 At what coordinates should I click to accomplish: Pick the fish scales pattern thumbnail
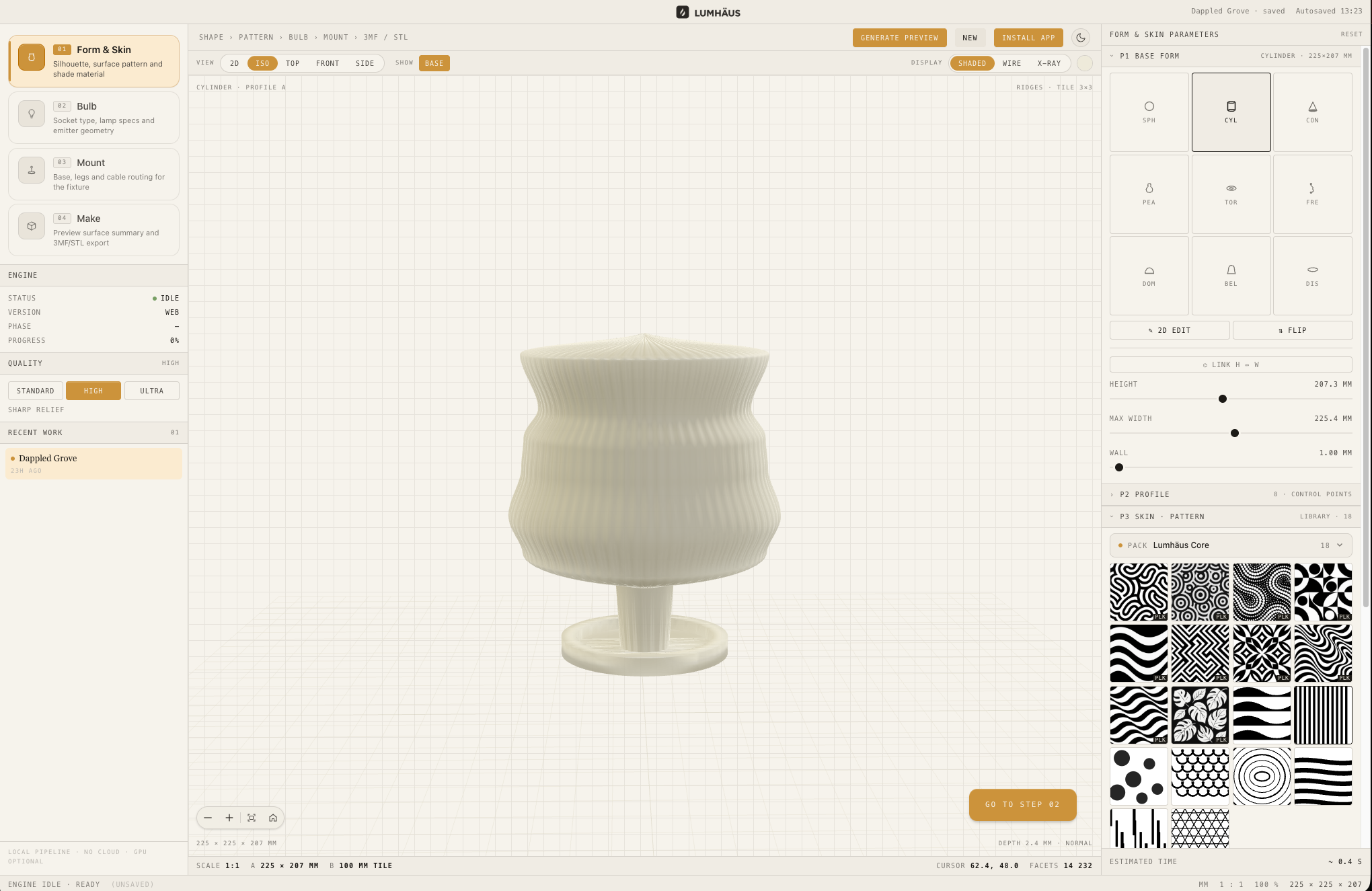pos(1200,776)
